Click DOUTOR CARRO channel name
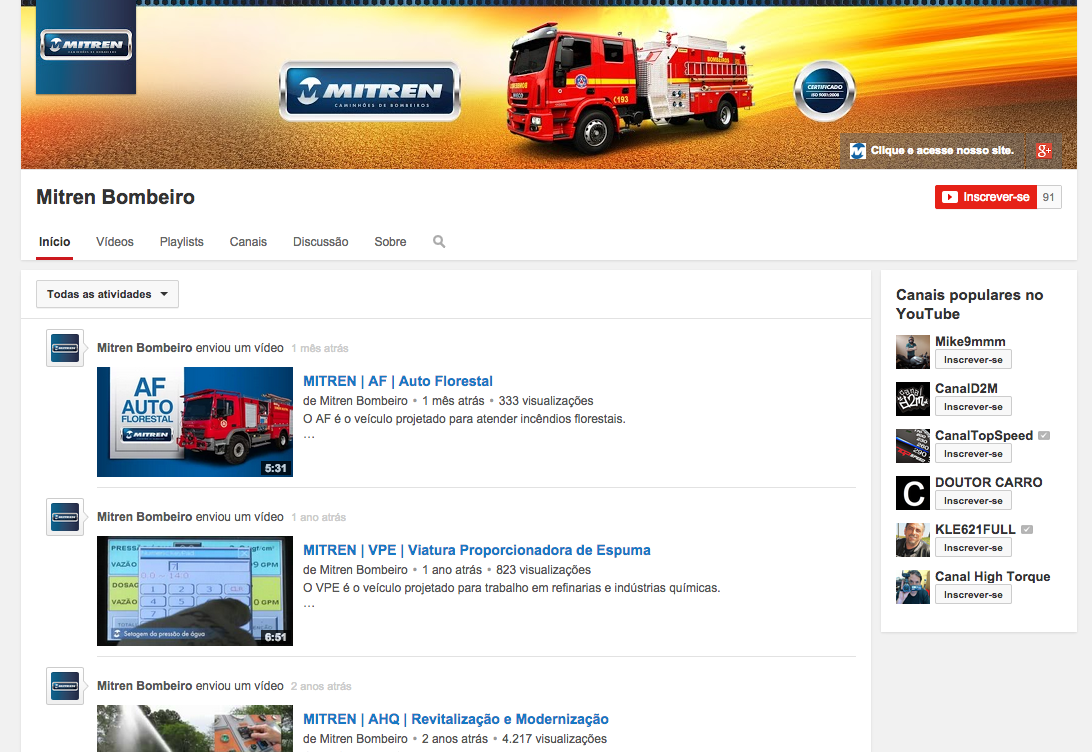Viewport: 1092px width, 752px height. [x=988, y=483]
